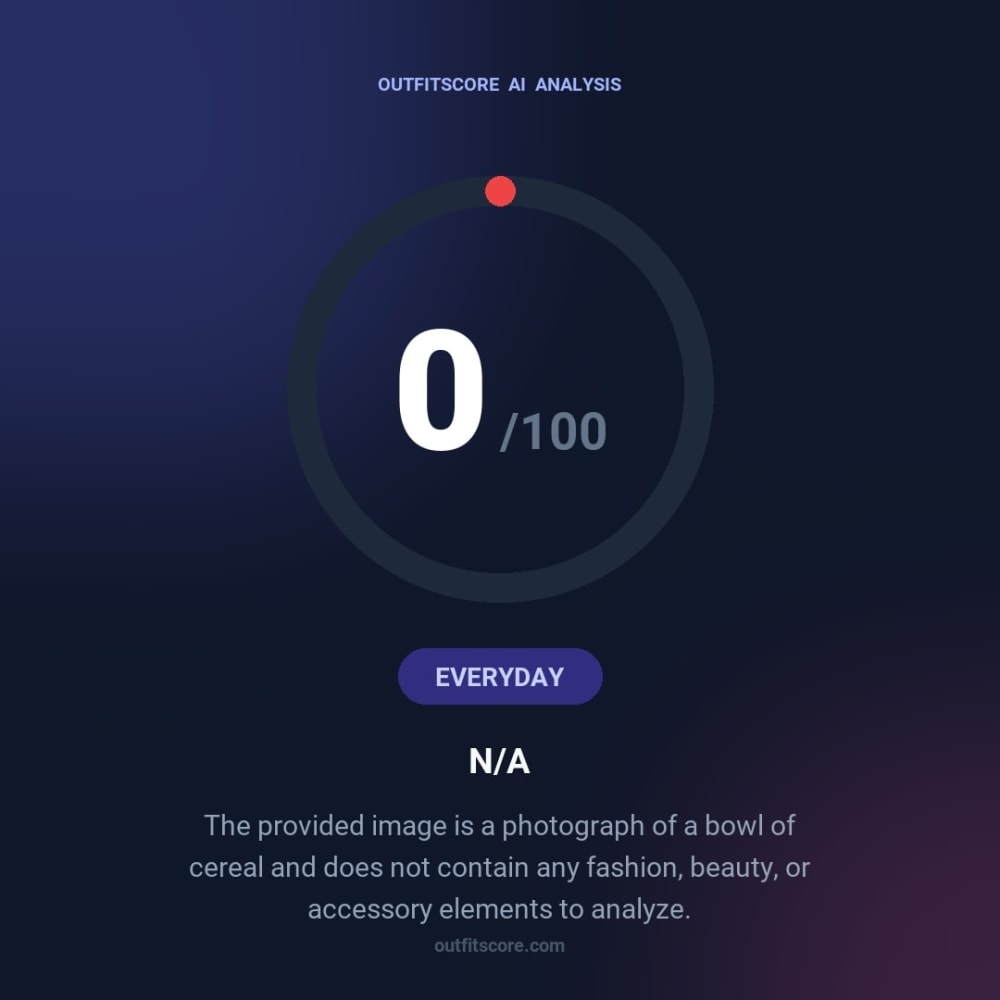The image size is (1000, 1000).
Task: Click the left edge of the circular score ring
Action: tap(302, 389)
